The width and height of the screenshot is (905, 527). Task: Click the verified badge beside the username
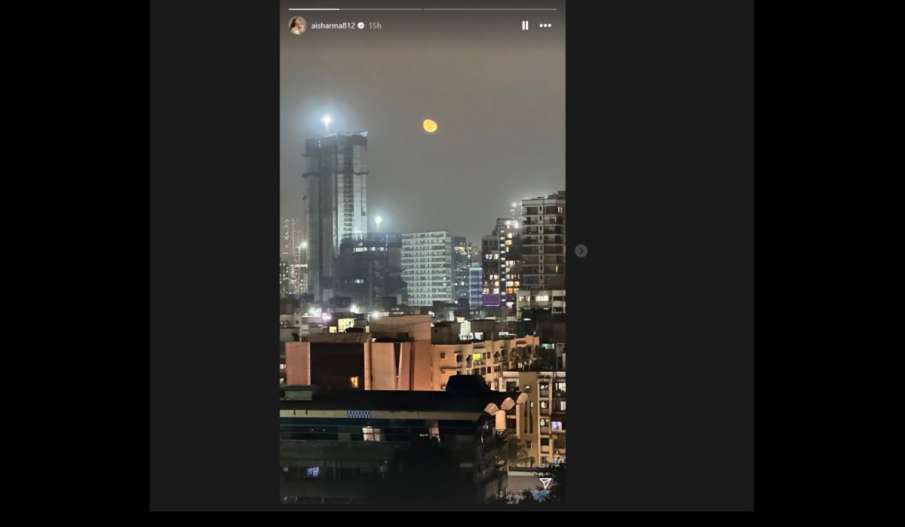click(x=361, y=25)
